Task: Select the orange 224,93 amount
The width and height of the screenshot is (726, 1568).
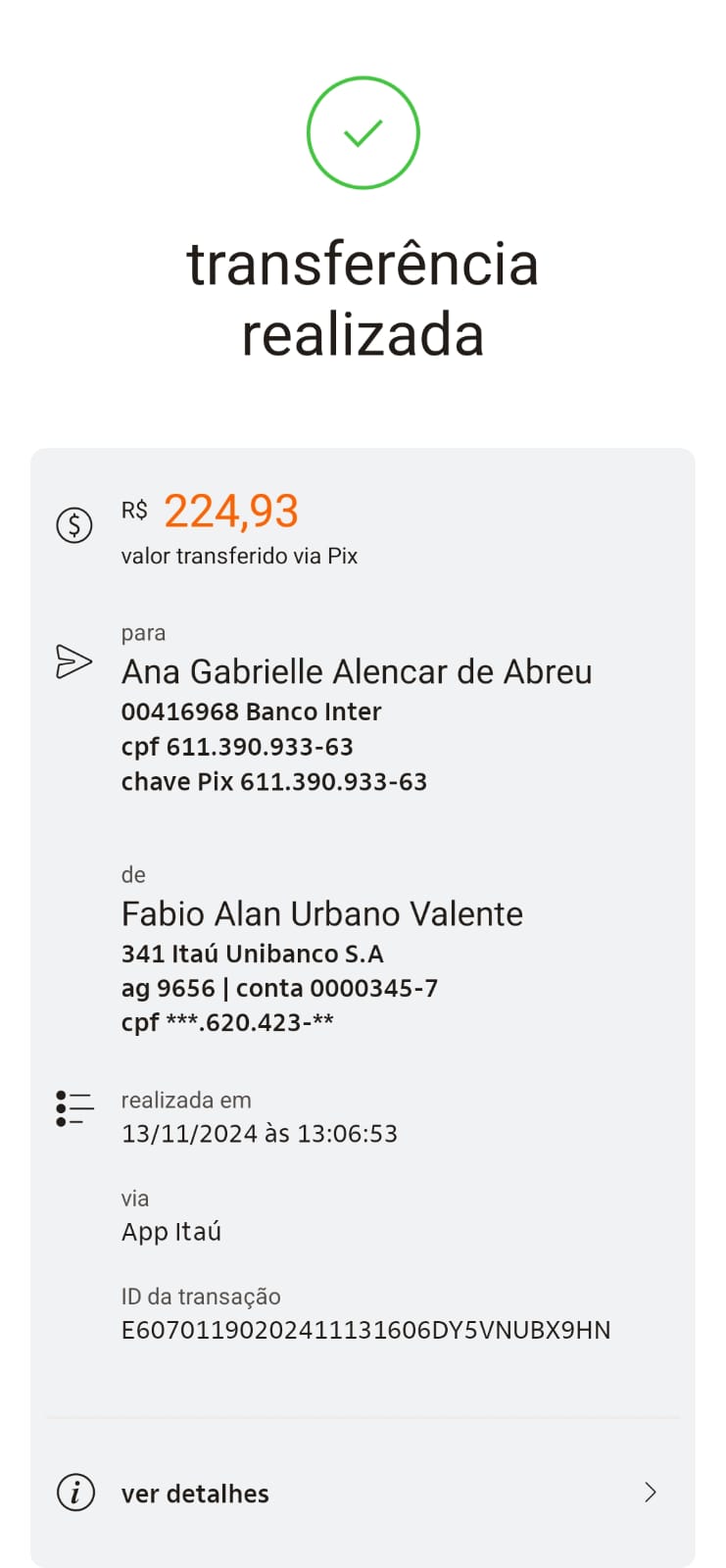Action: [x=231, y=511]
